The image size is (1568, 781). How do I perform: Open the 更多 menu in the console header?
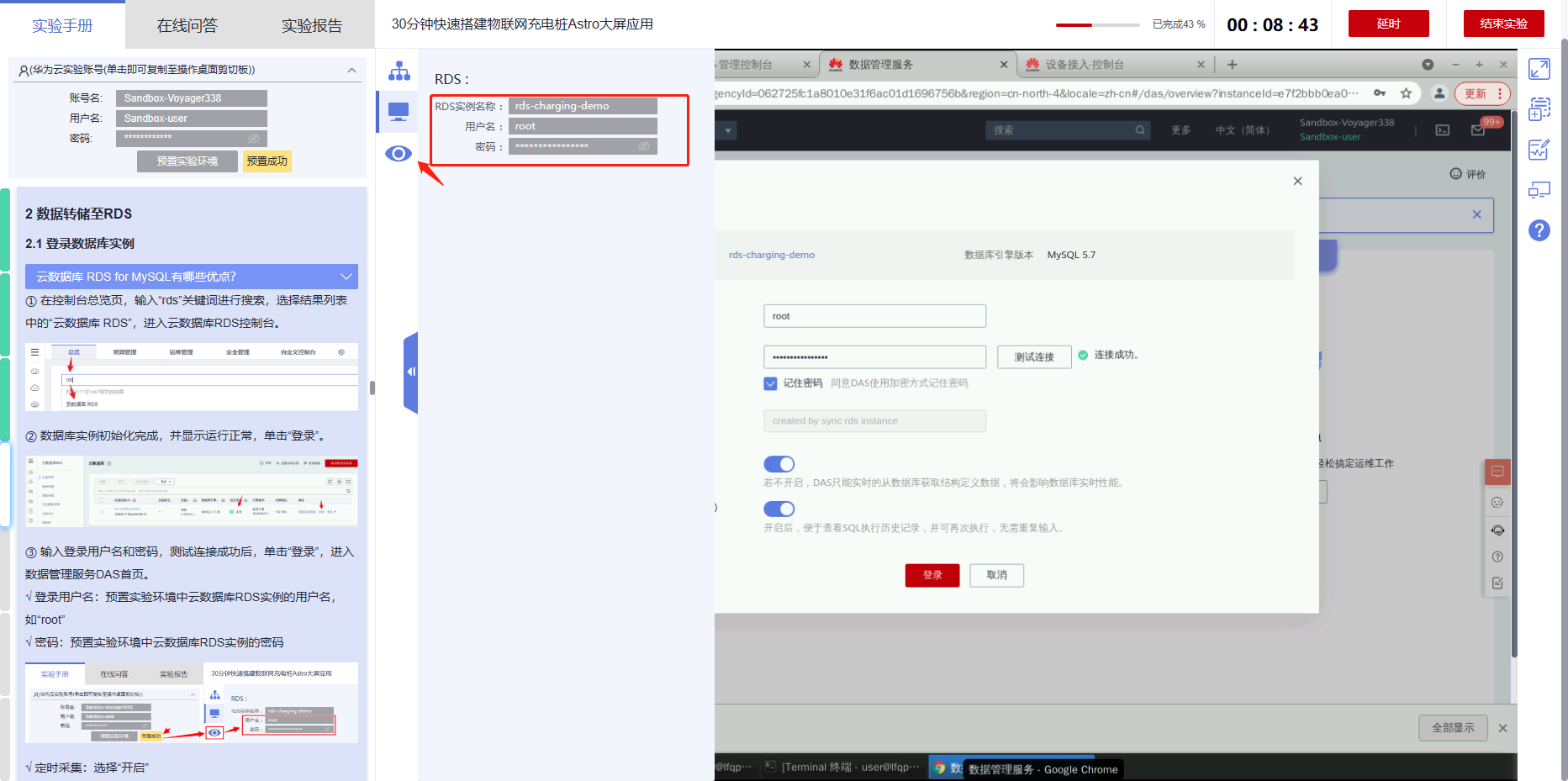(1181, 130)
